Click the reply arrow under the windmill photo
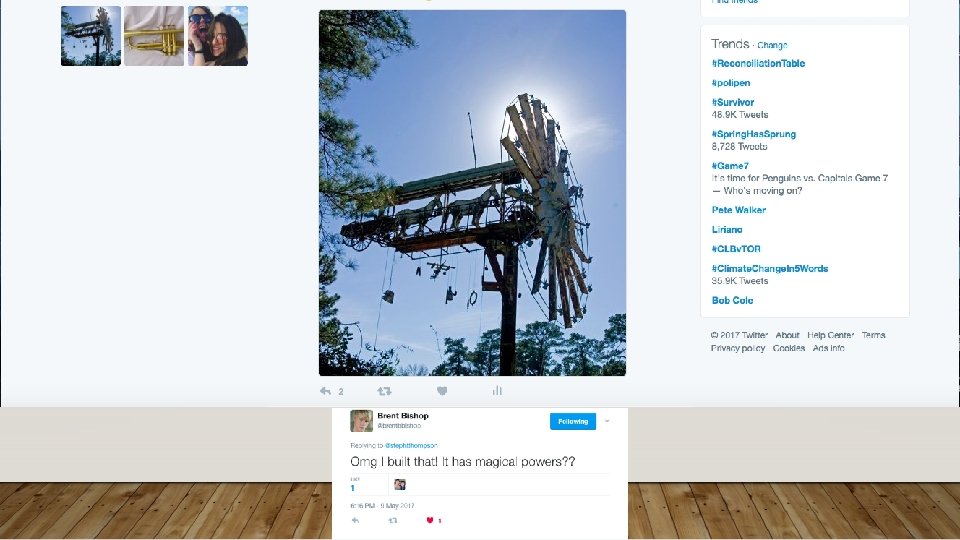This screenshot has height=540, width=960. click(x=325, y=391)
